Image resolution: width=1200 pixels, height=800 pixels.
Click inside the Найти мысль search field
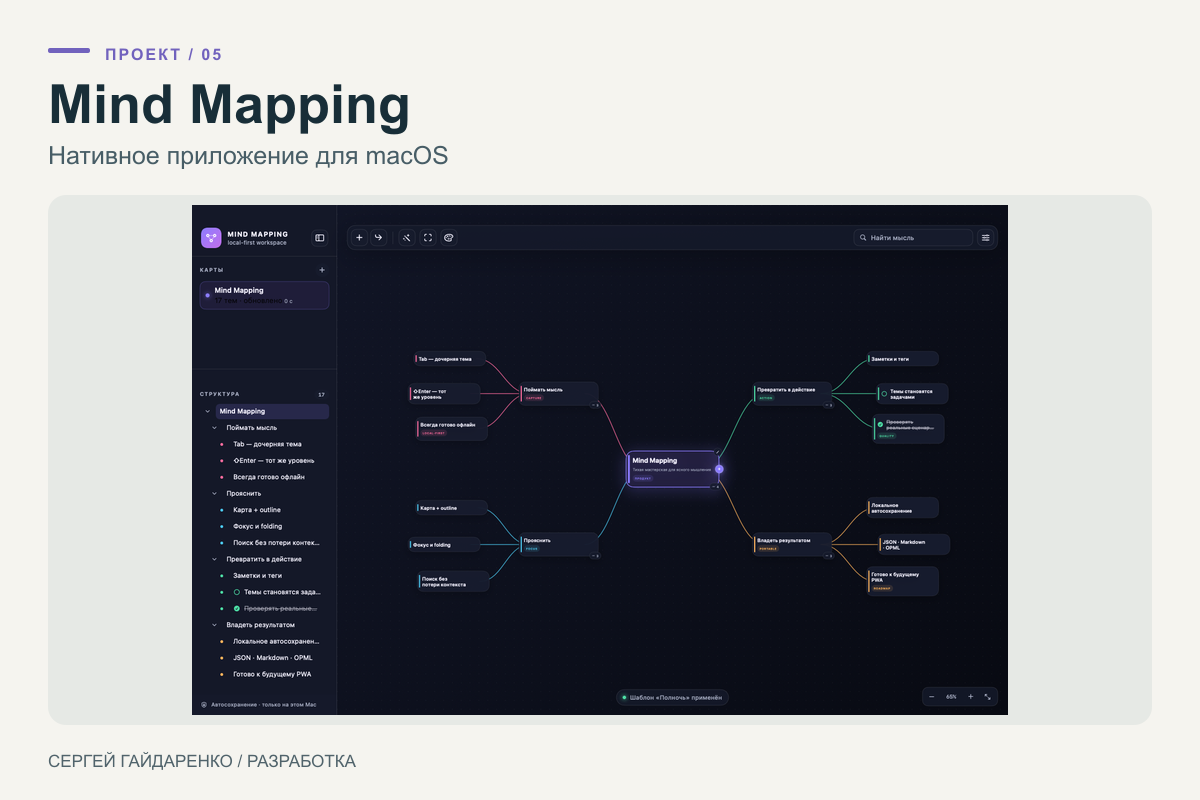click(914, 238)
